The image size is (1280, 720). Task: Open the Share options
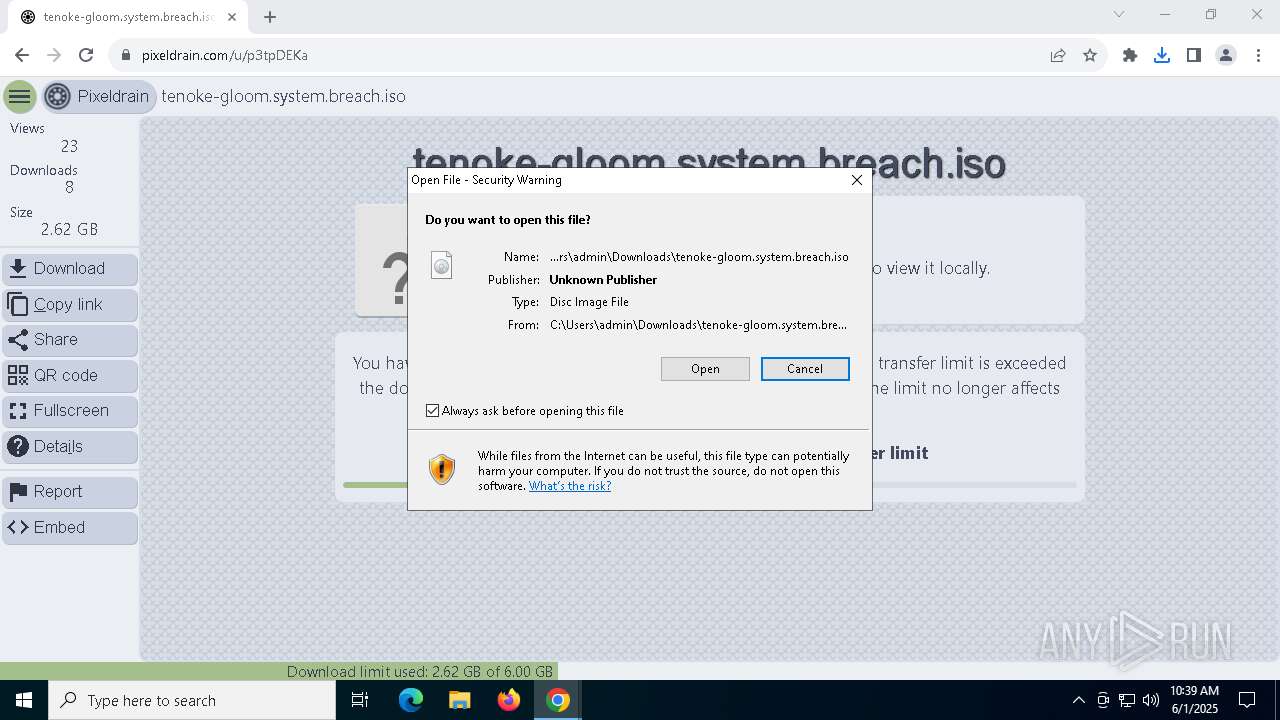click(70, 340)
